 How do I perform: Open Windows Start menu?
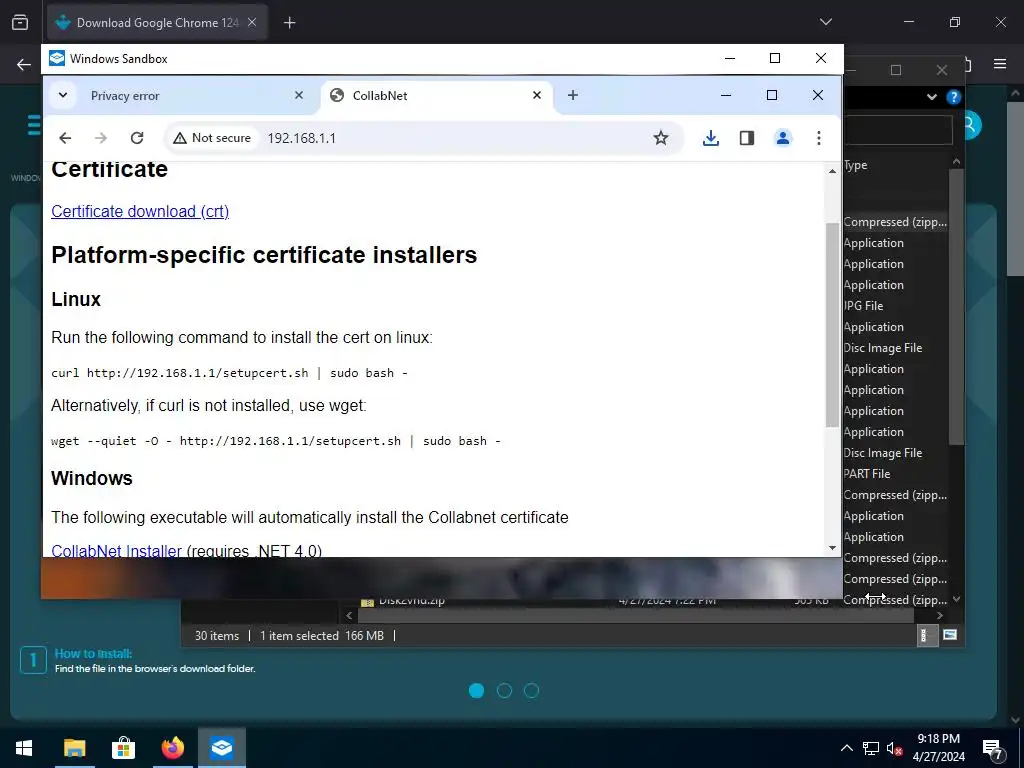pyautogui.click(x=24, y=748)
